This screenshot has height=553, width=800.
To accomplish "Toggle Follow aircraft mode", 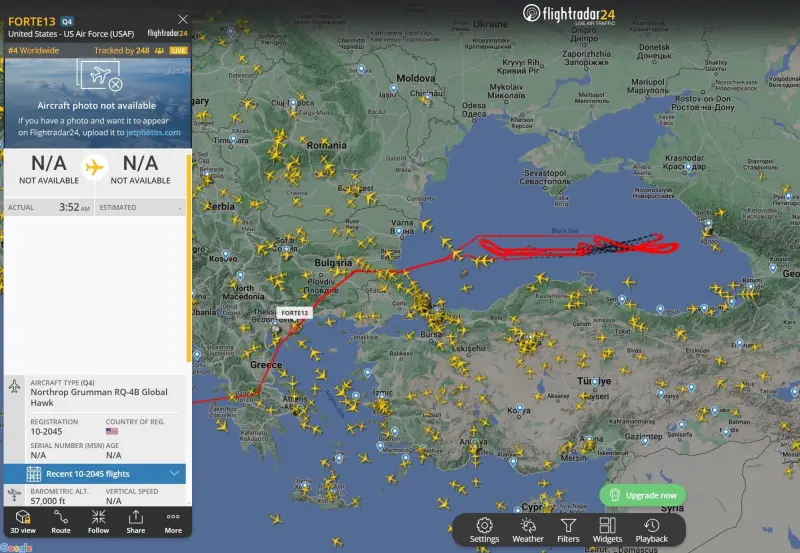I will point(98,521).
